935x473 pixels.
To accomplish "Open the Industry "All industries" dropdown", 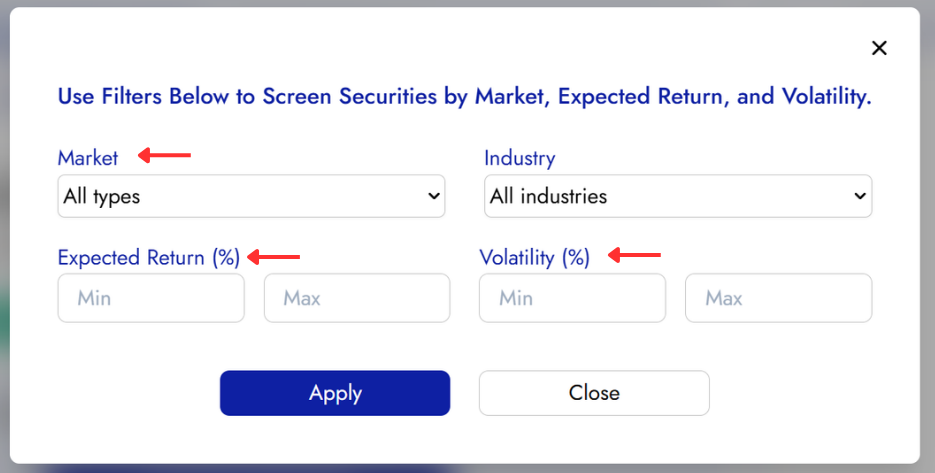I will point(667,196).
